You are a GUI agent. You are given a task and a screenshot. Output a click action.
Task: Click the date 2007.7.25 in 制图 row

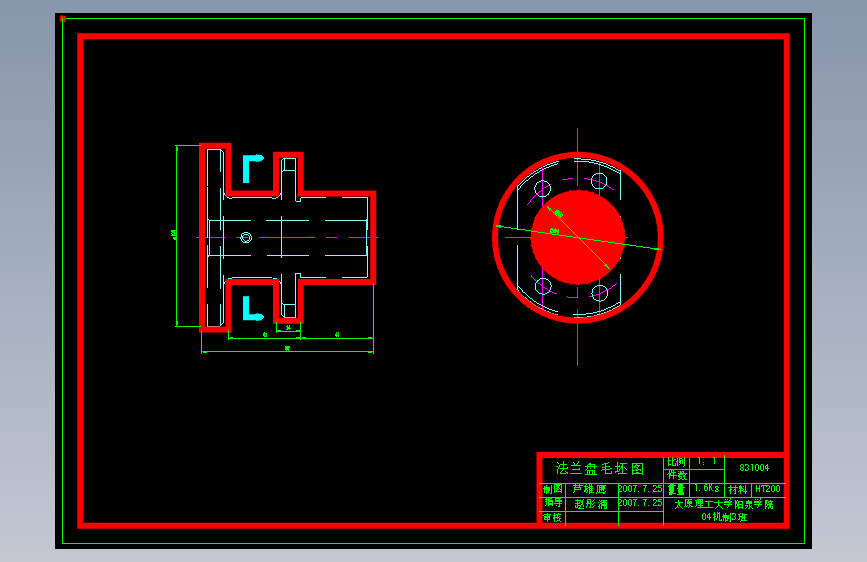tap(640, 489)
